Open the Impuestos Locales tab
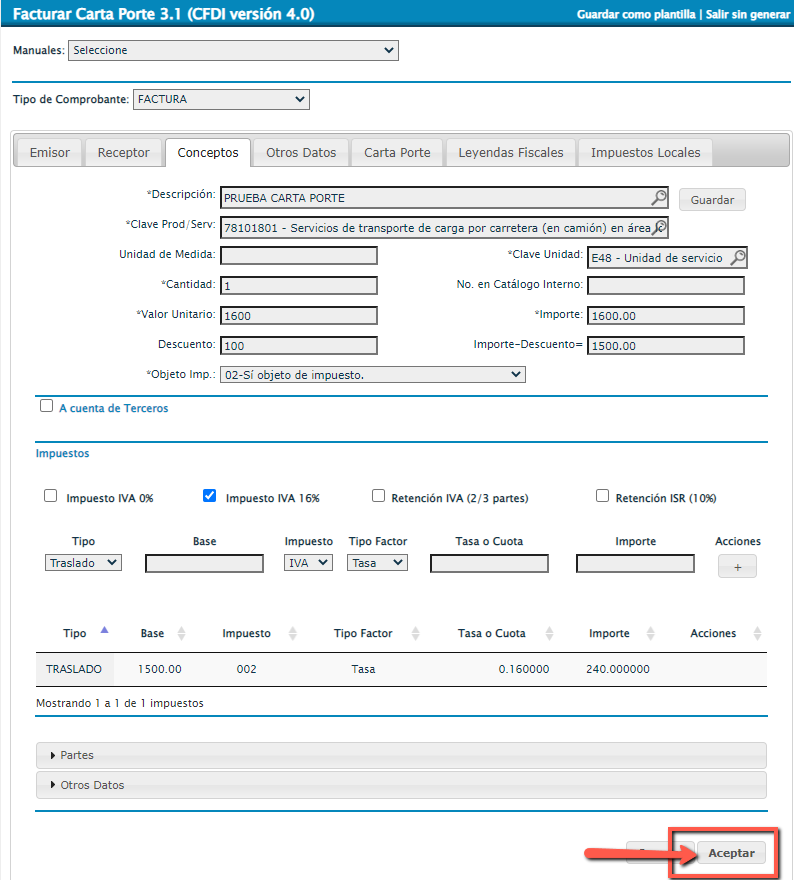The height and width of the screenshot is (880, 794). 645,153
